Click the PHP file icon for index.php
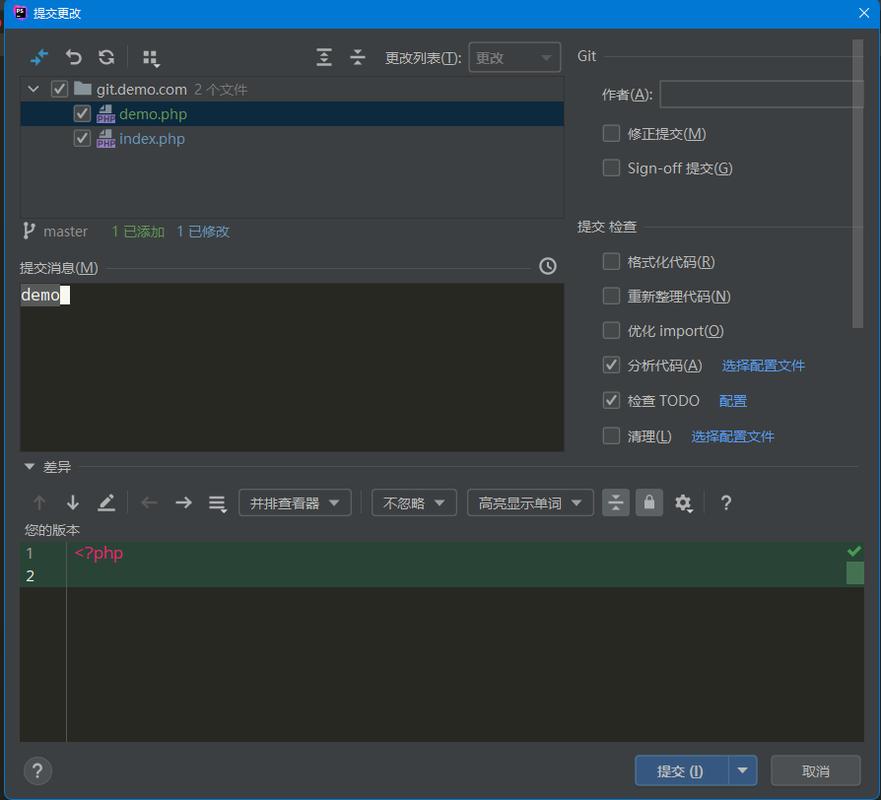The image size is (881, 800). coord(106,139)
